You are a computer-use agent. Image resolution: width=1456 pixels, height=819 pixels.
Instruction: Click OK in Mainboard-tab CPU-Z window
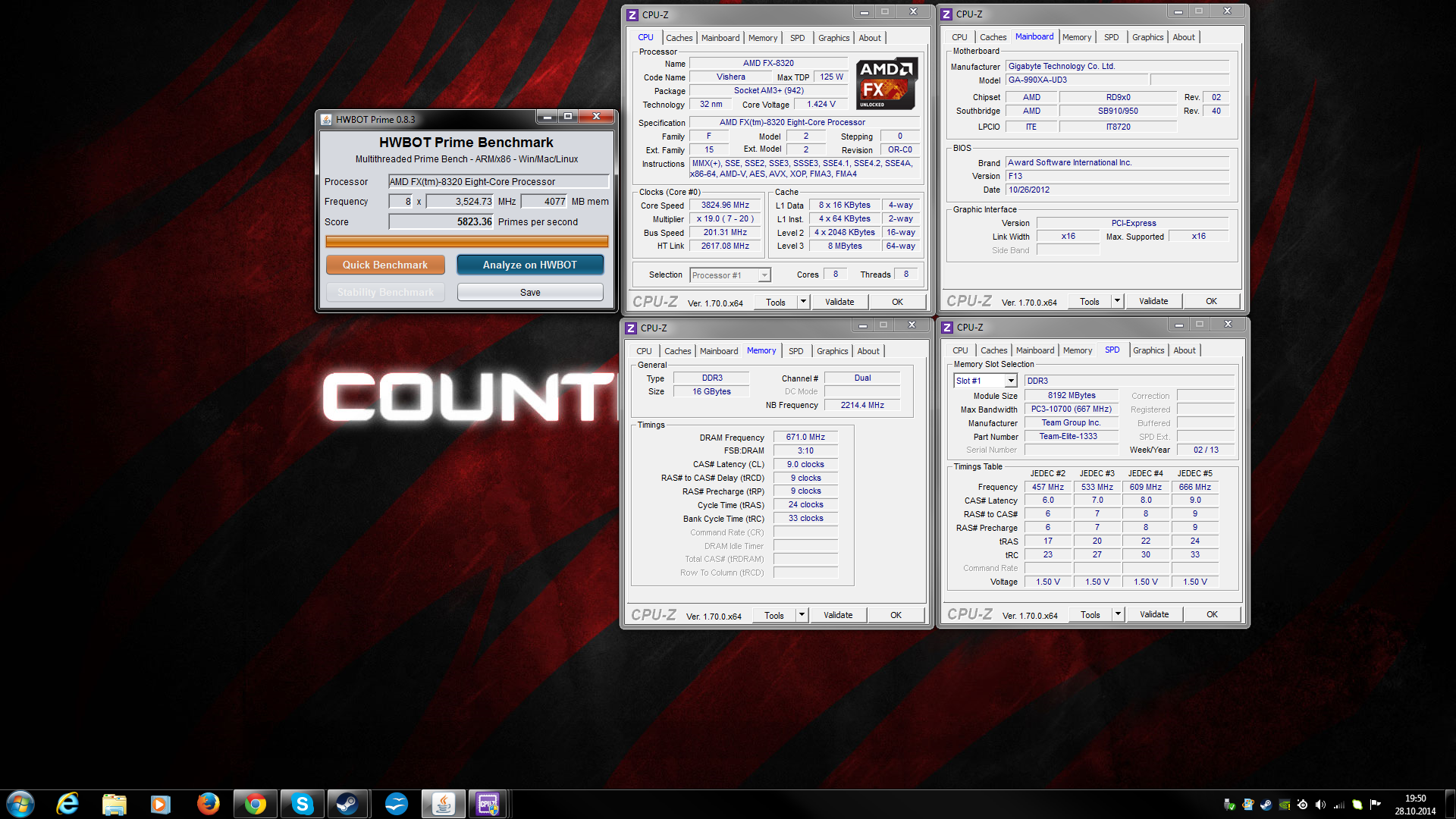point(1211,301)
